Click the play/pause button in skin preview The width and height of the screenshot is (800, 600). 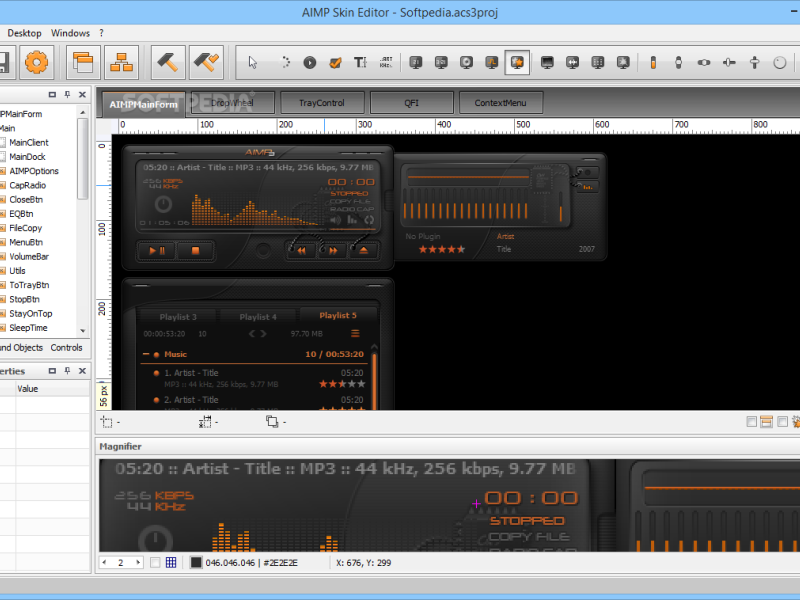pos(157,251)
